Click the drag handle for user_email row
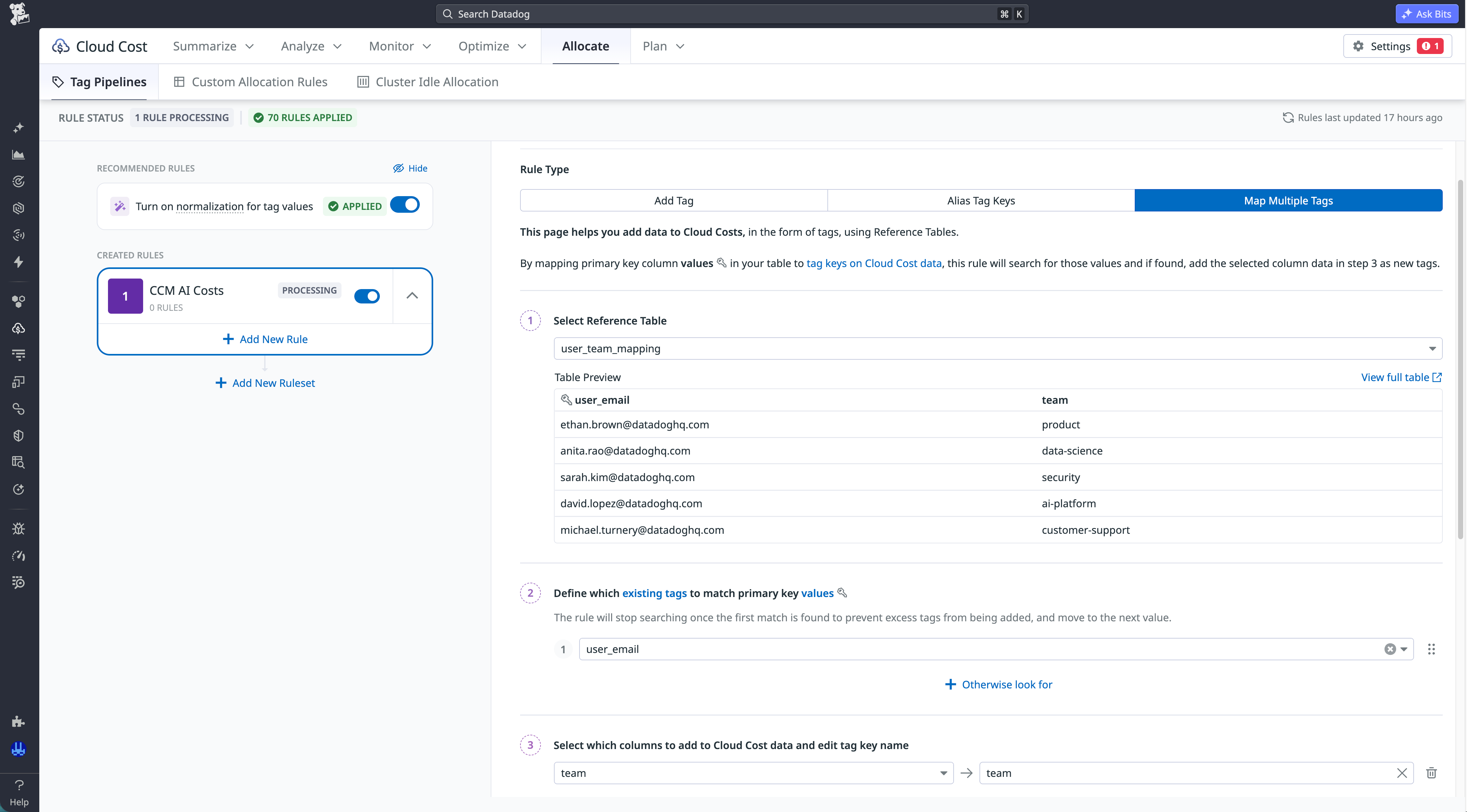1467x812 pixels. pos(1431,648)
